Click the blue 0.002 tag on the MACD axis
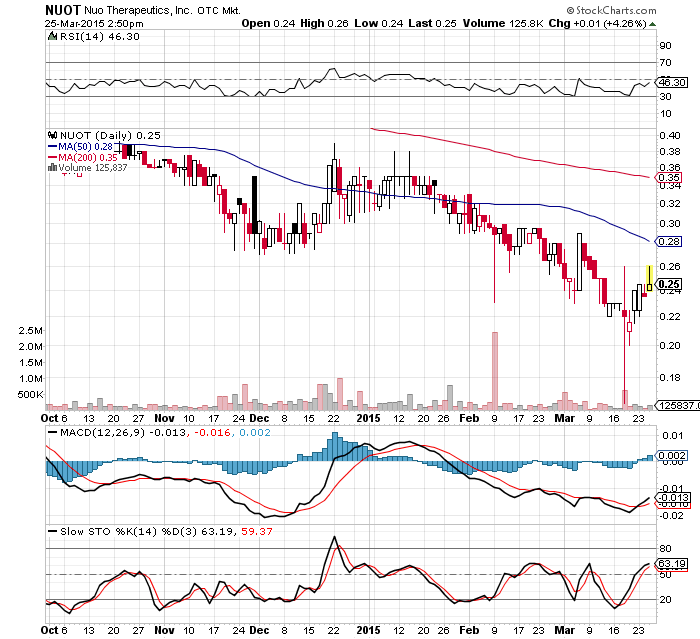 coord(672,455)
